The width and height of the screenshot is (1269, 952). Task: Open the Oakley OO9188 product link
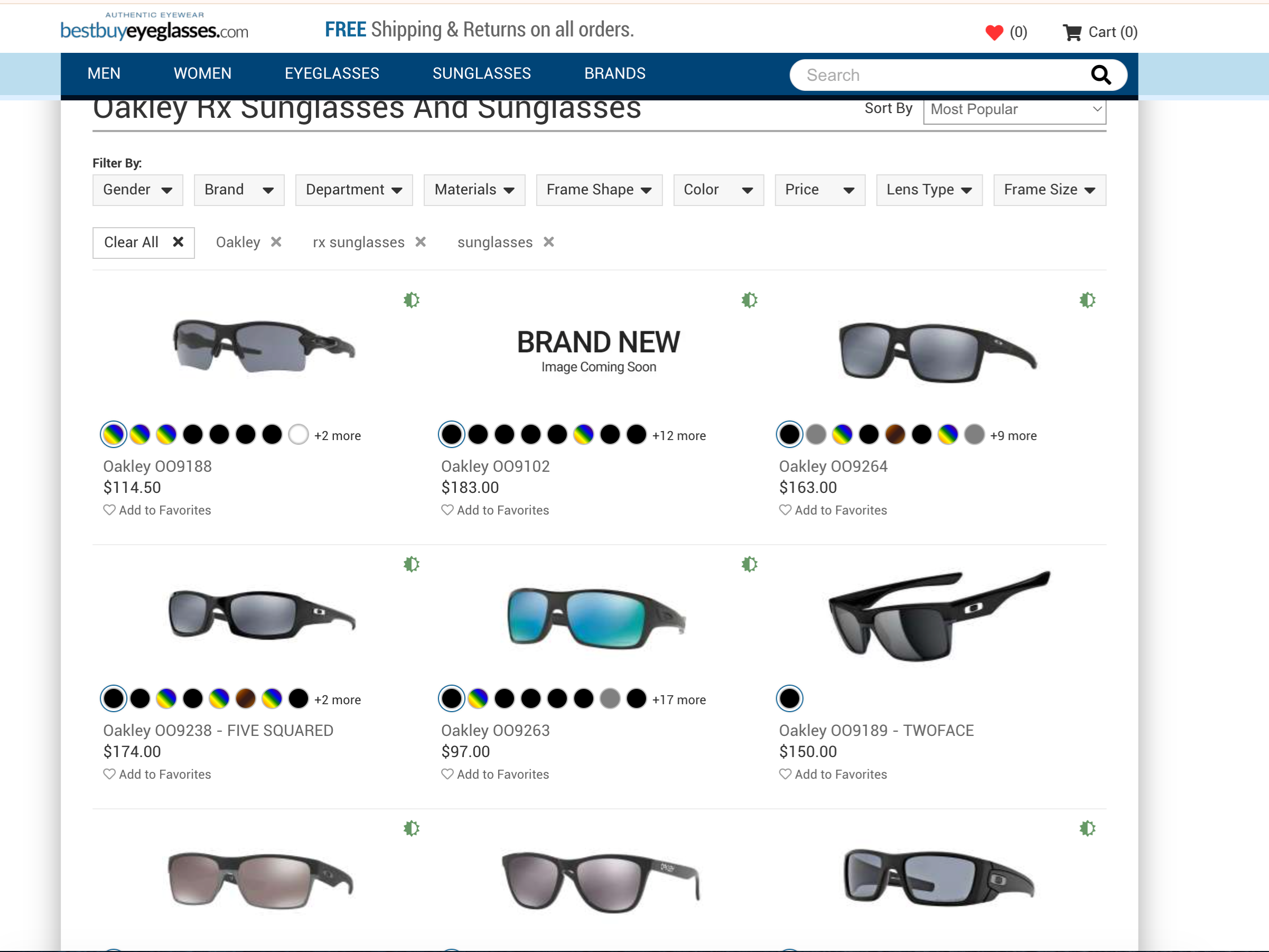(x=157, y=466)
